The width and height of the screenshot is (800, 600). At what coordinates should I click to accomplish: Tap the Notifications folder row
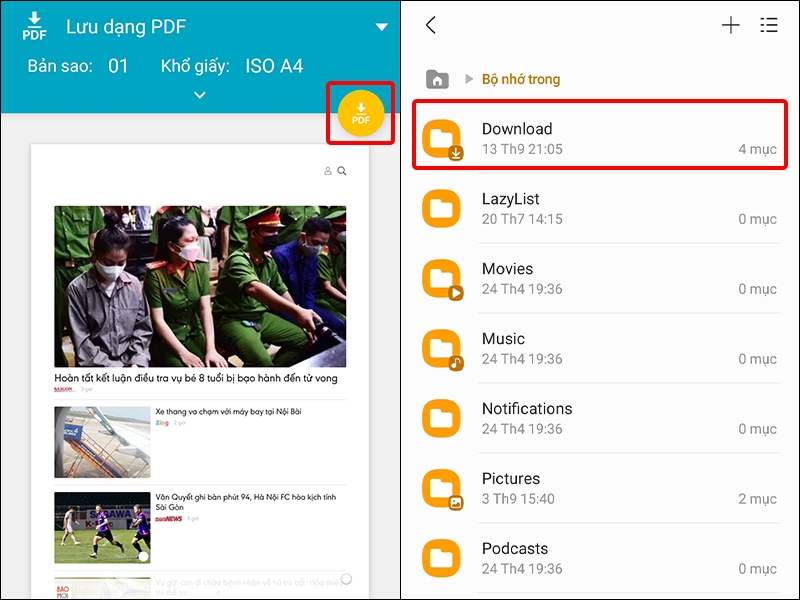click(600, 418)
